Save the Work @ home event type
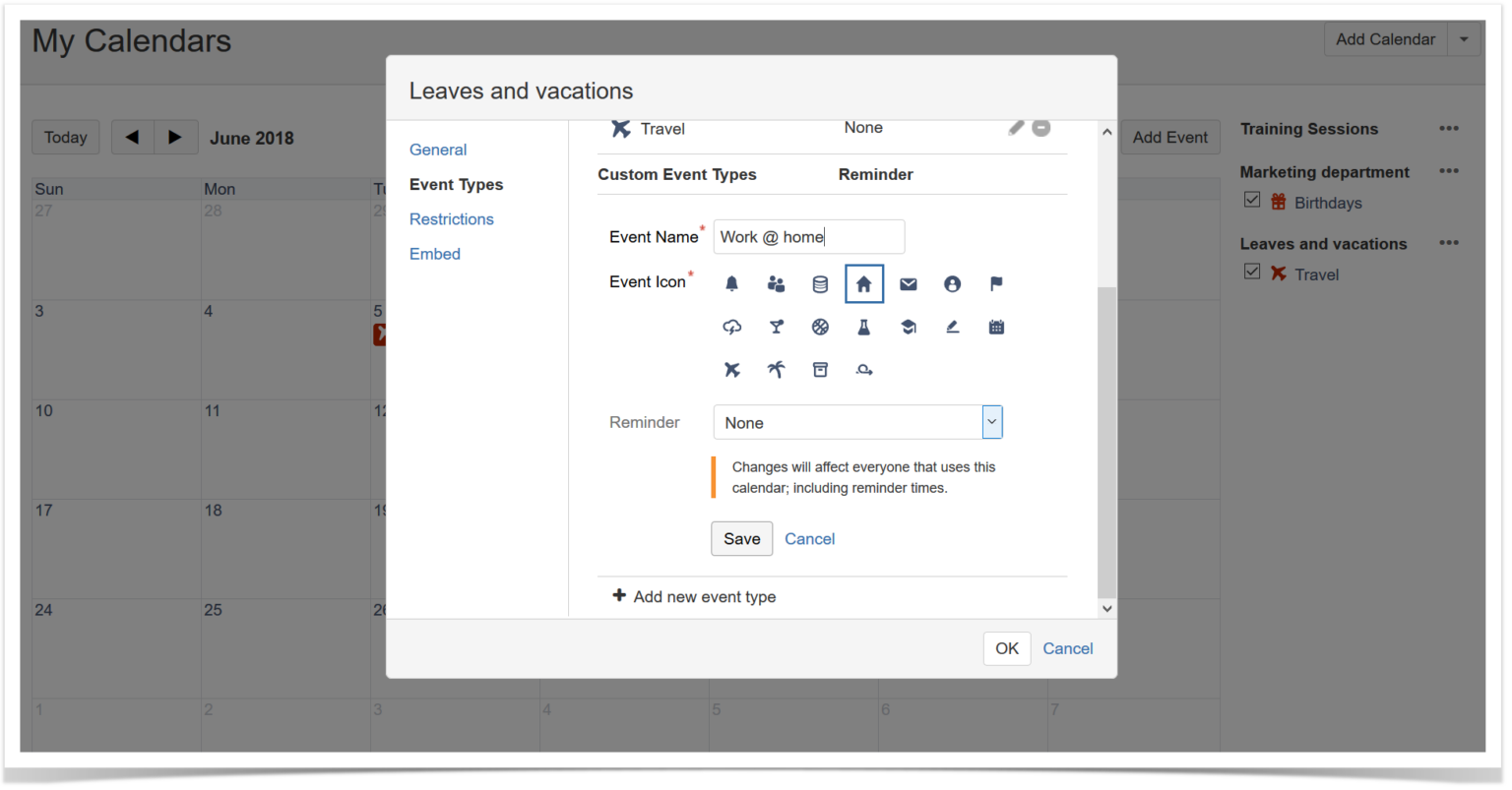 pos(741,538)
